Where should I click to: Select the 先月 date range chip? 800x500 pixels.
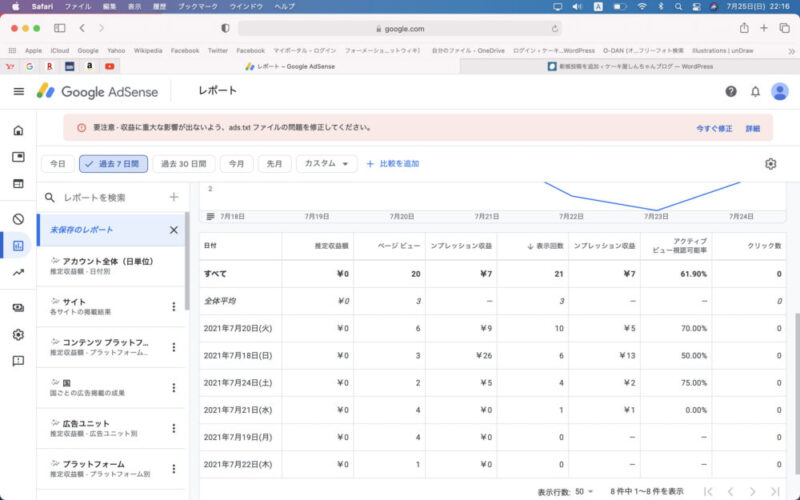tap(274, 164)
